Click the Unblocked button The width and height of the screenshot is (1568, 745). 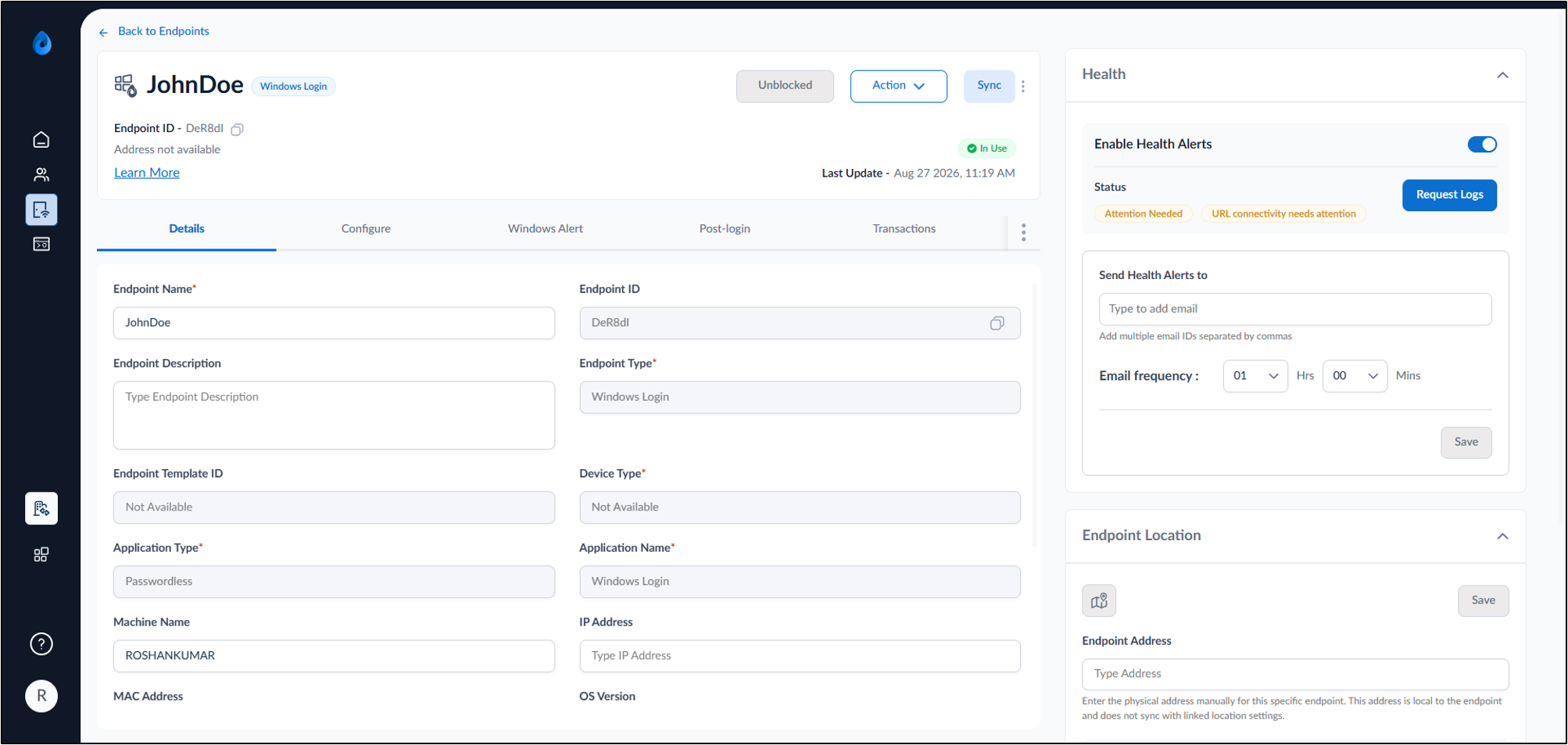point(785,86)
